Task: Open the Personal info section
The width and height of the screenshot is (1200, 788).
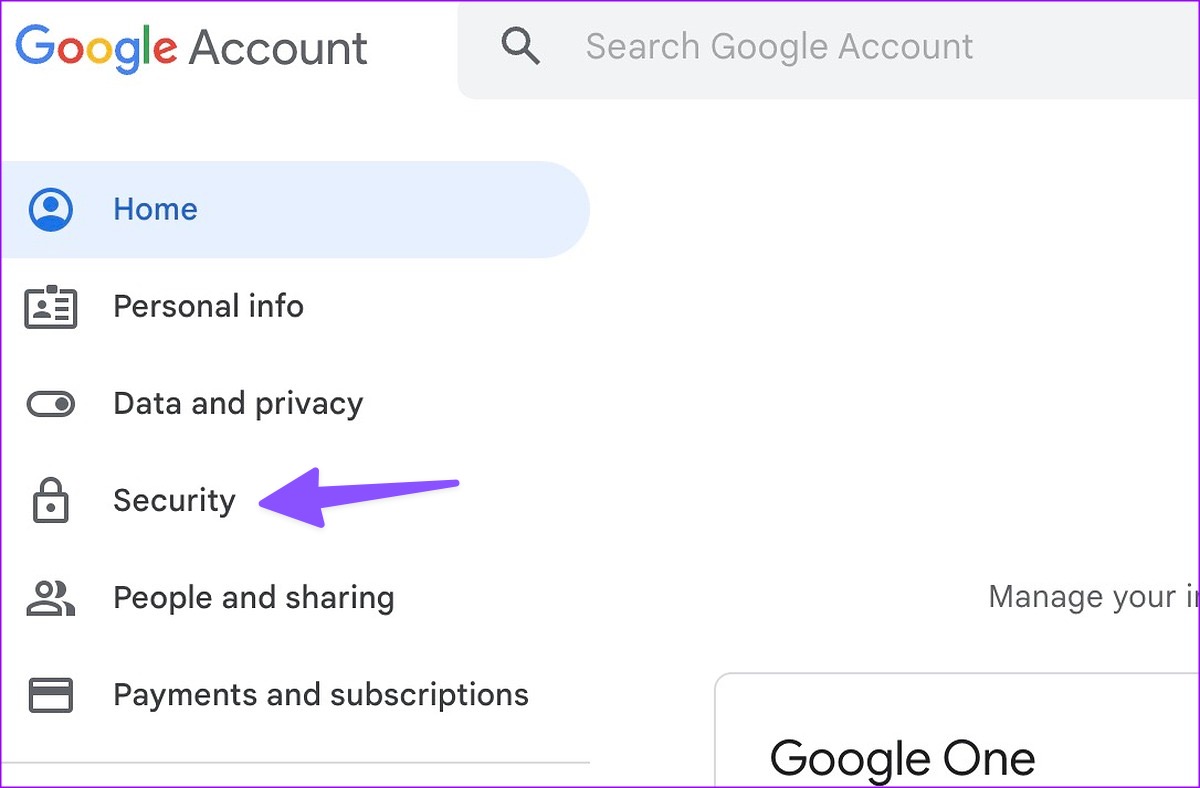Action: pos(208,306)
